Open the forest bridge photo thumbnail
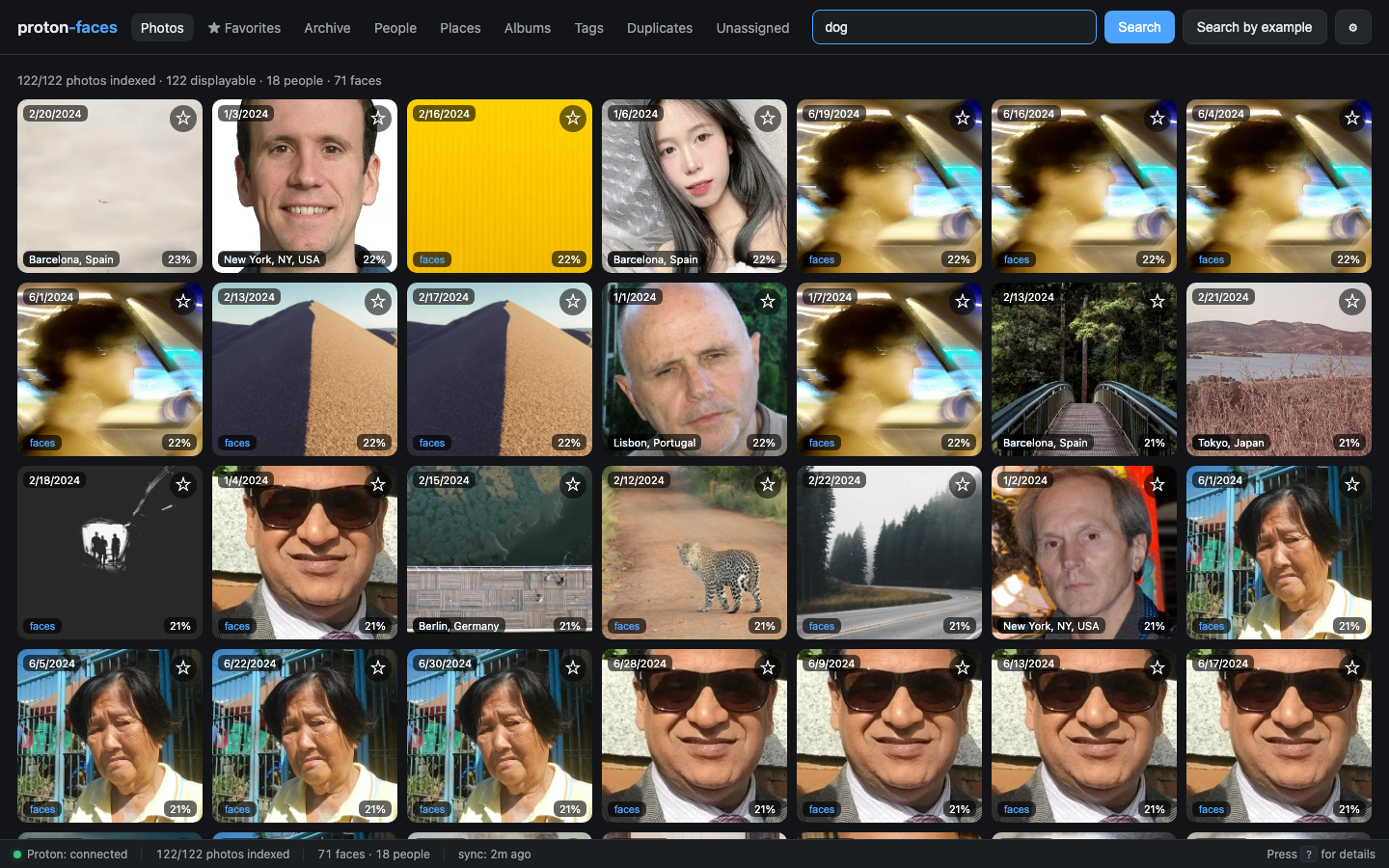 click(x=1084, y=369)
